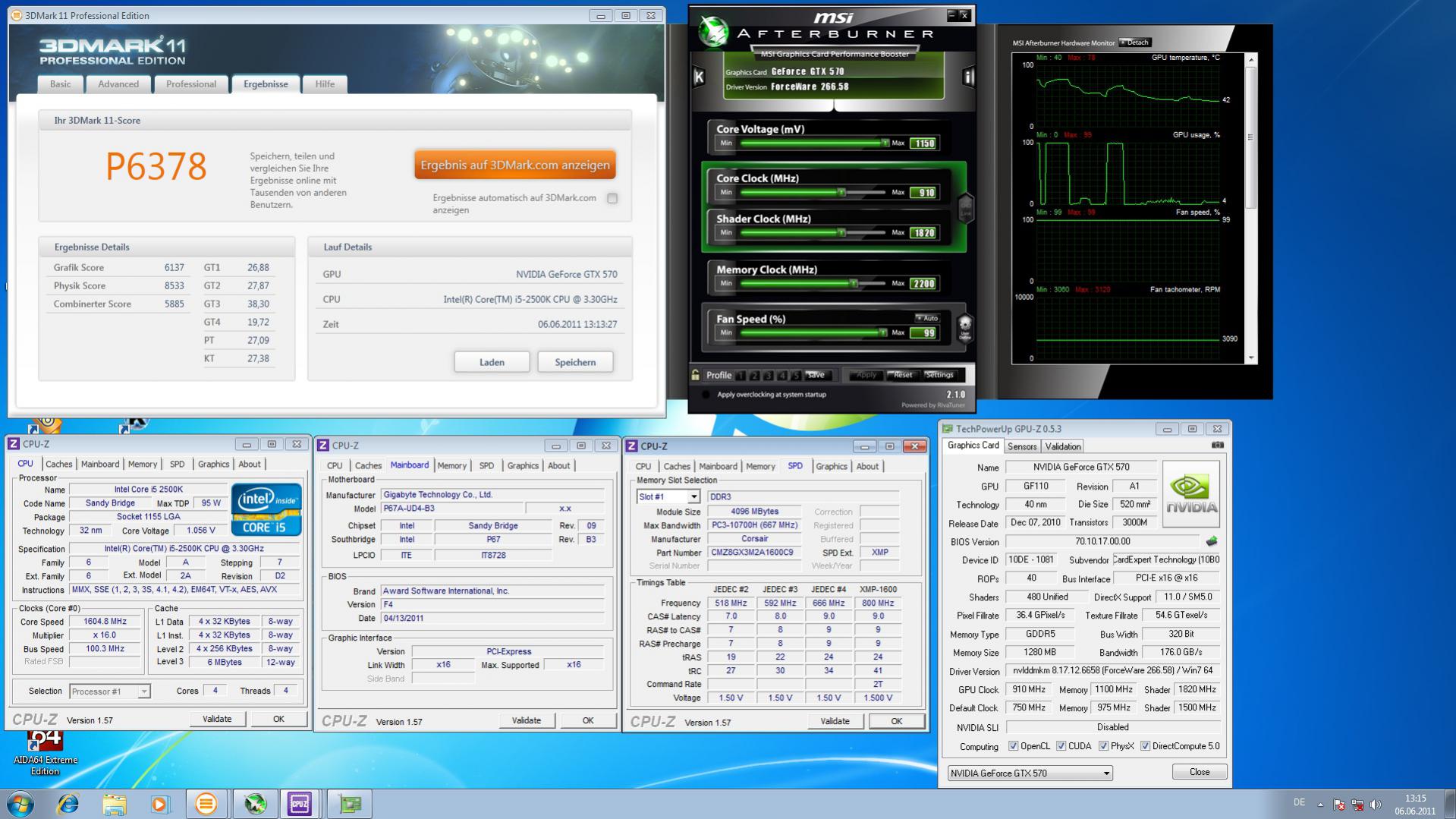The width and height of the screenshot is (1456, 819).
Task: Click Ergebnis auf 3DMark.com anzeigen button
Action: point(515,165)
